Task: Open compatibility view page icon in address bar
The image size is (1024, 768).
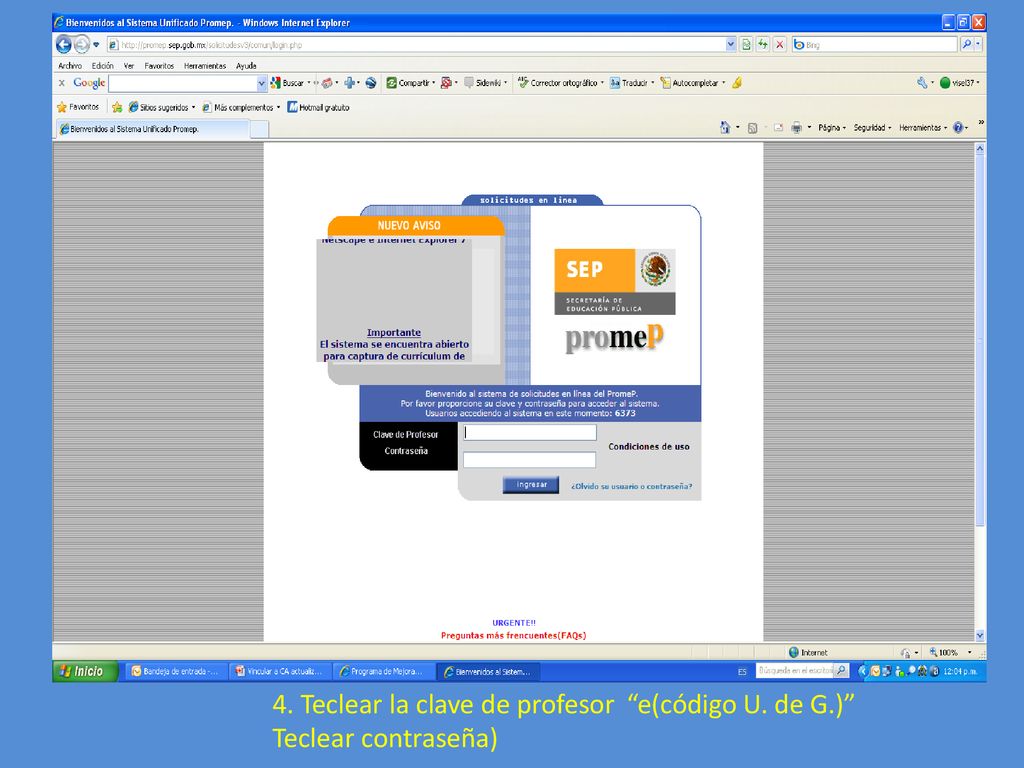Action: click(746, 44)
